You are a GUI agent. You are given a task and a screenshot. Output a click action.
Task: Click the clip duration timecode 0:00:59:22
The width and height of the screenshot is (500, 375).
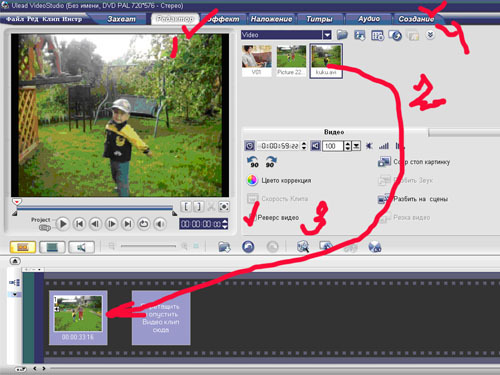click(279, 146)
